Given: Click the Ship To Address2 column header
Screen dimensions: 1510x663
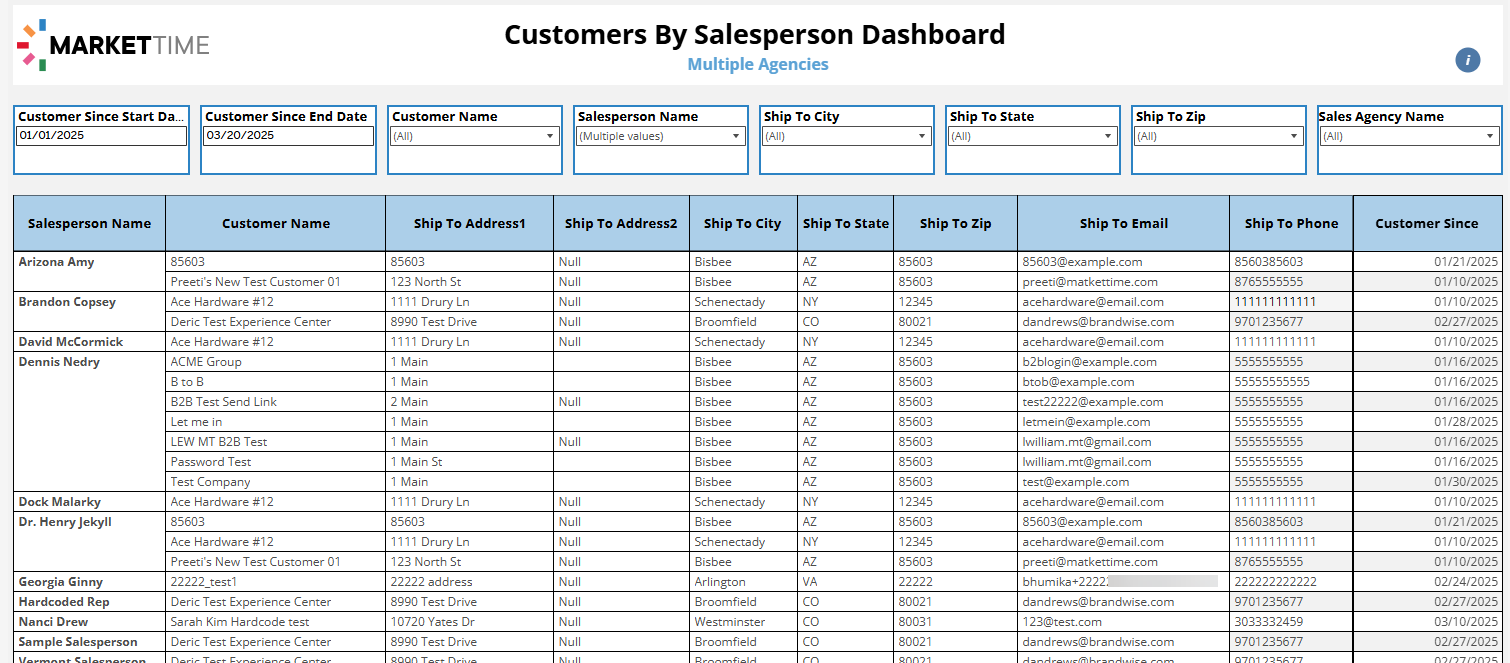Looking at the screenshot, I should tap(621, 223).
